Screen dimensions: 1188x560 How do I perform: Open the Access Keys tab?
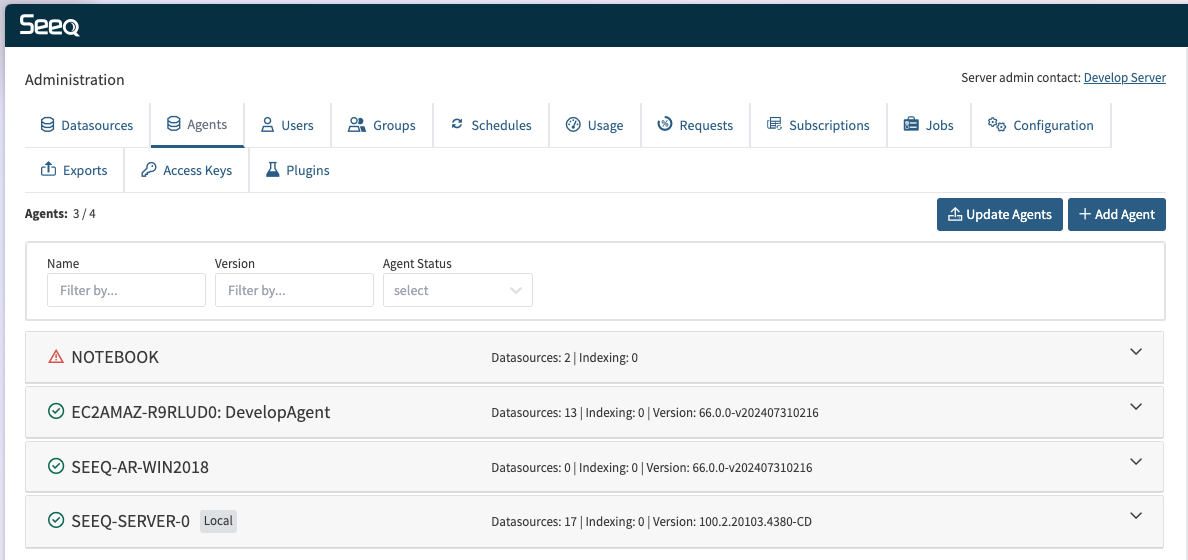pos(186,170)
